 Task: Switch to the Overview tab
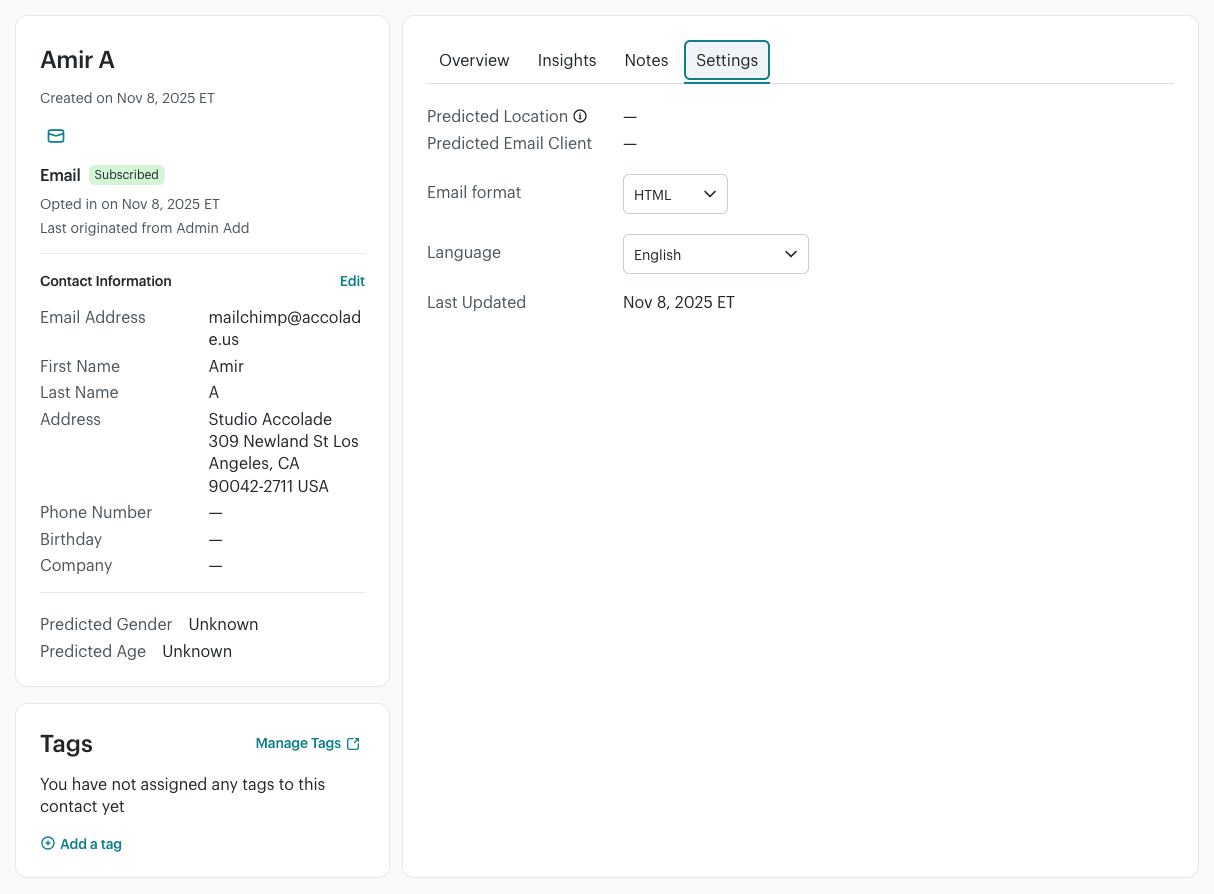[474, 60]
